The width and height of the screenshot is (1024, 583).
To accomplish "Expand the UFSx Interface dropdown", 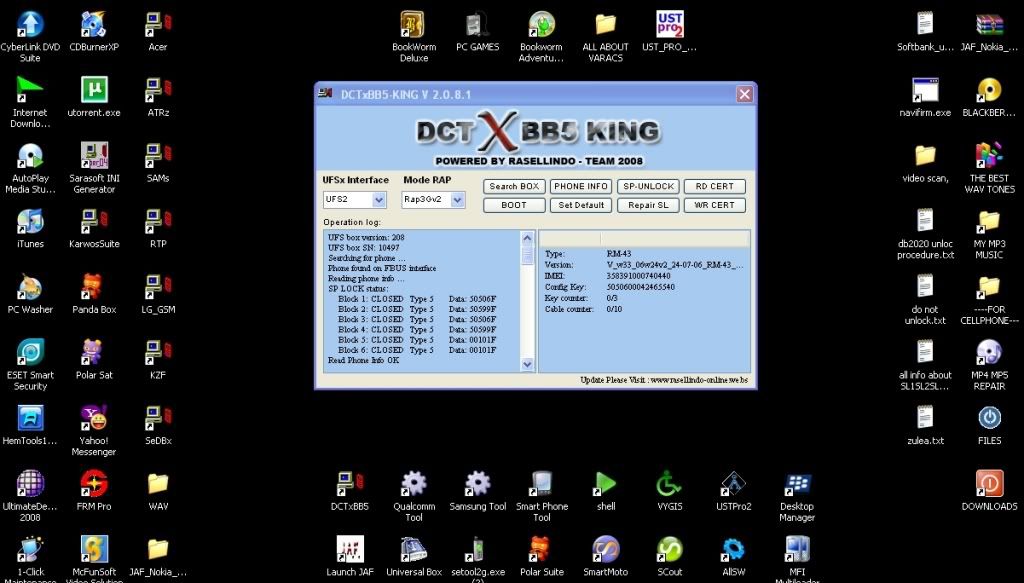I will click(x=378, y=200).
